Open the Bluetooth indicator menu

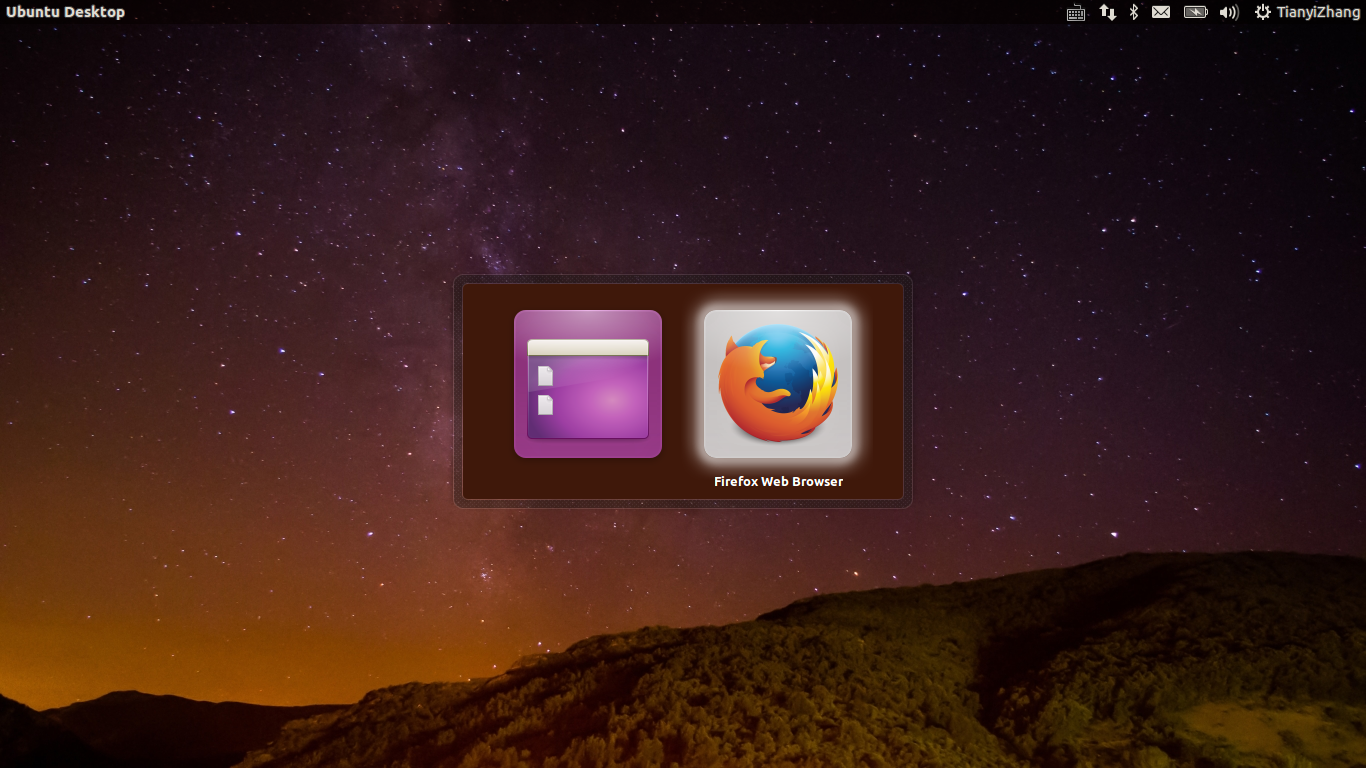pyautogui.click(x=1134, y=12)
